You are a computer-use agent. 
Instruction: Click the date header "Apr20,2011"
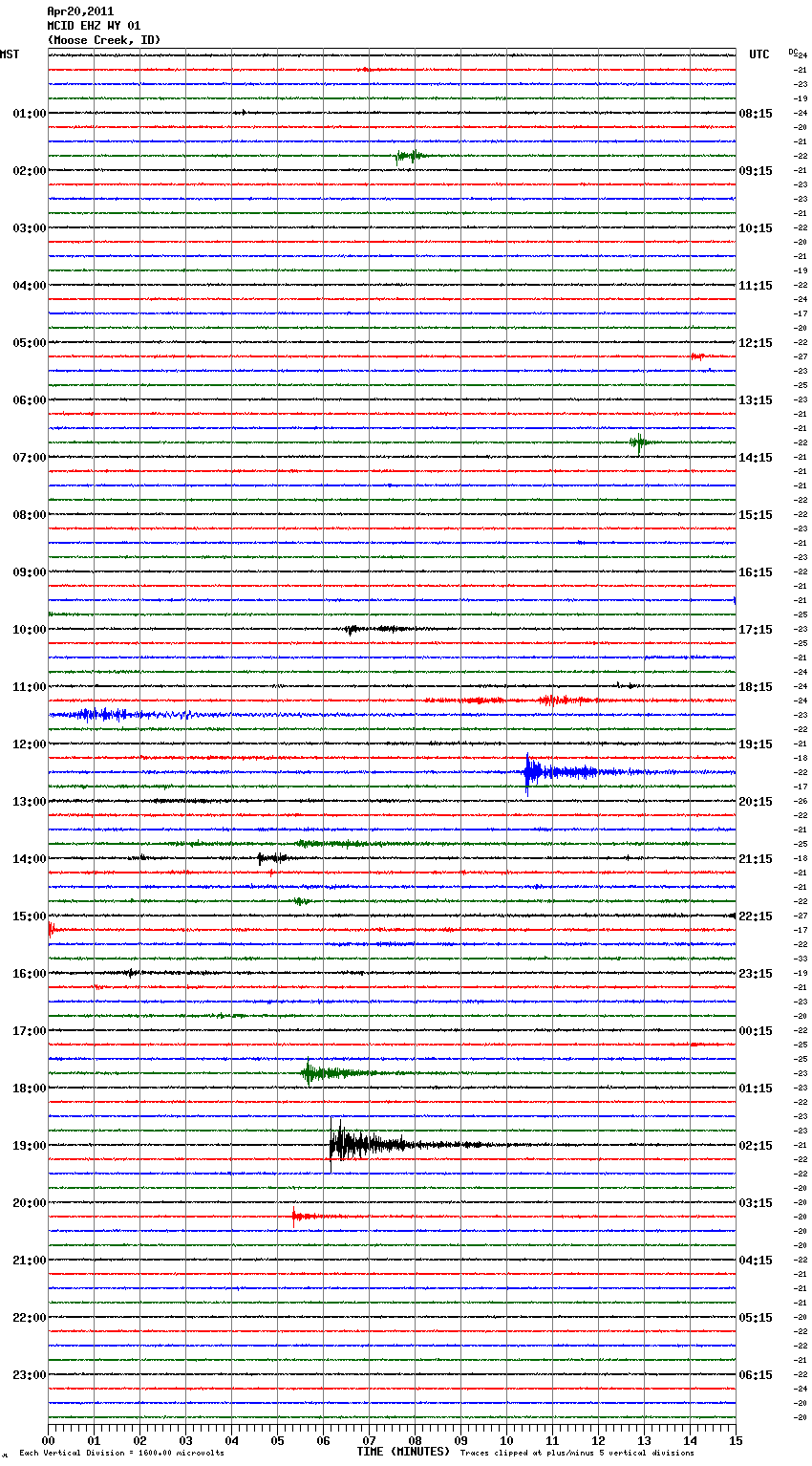(x=80, y=11)
